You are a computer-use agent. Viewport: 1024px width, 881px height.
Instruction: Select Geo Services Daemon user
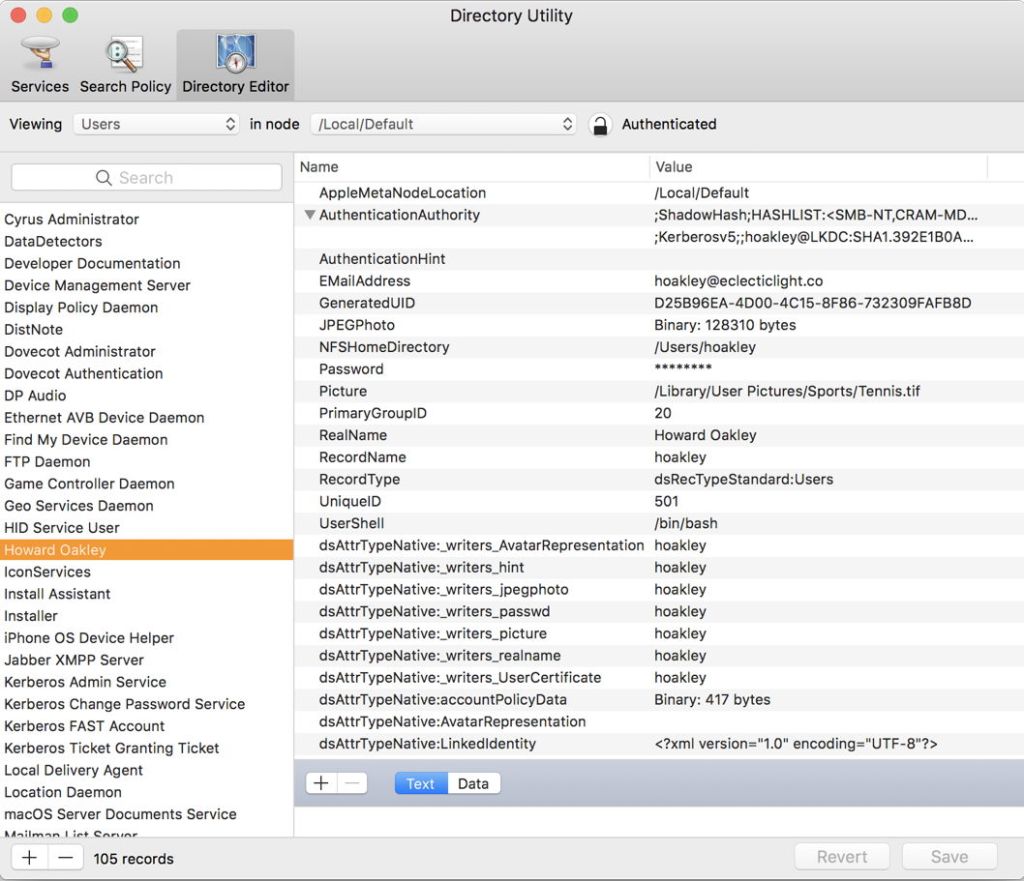(146, 506)
